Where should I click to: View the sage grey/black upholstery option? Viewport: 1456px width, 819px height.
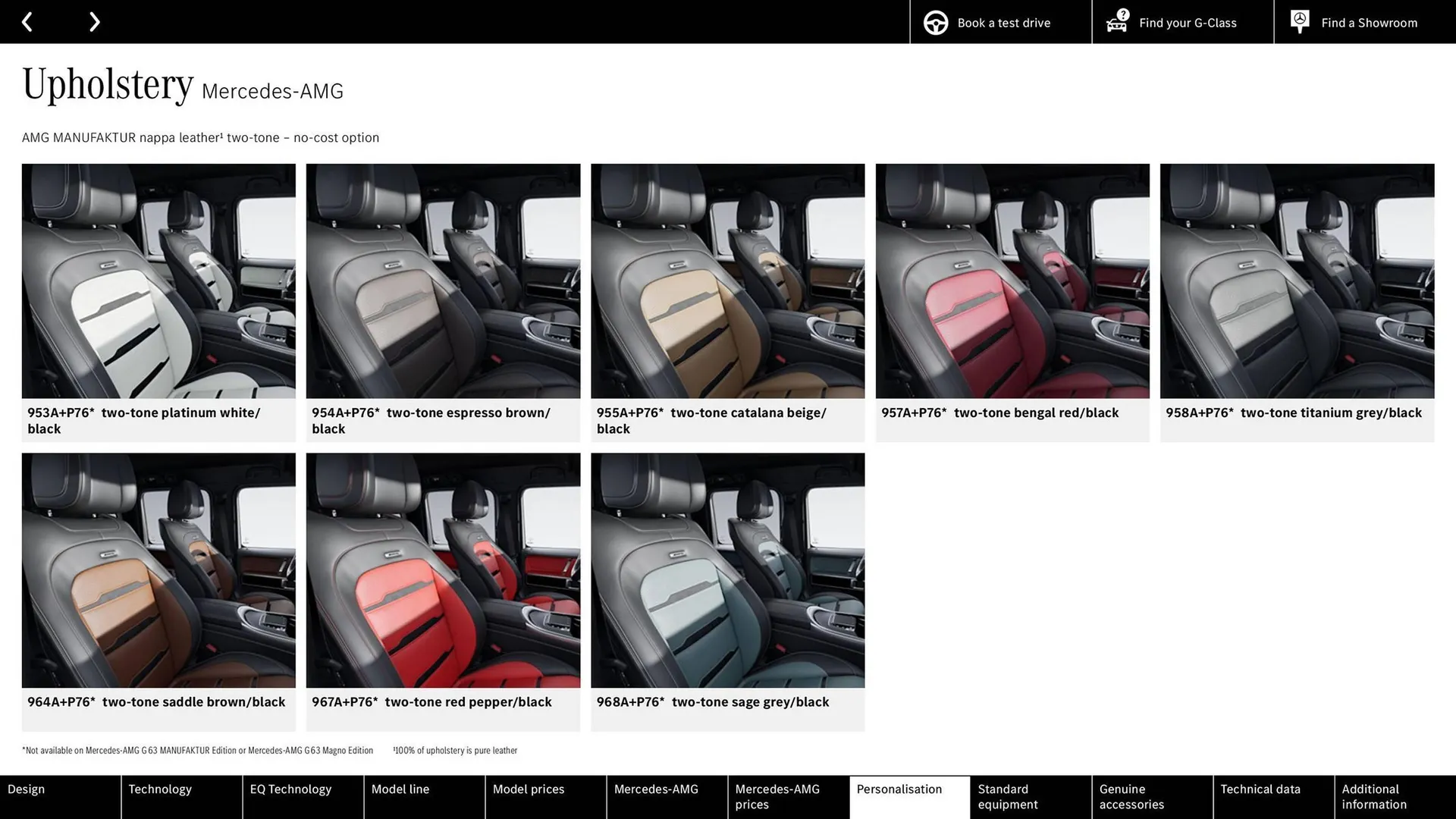click(726, 570)
